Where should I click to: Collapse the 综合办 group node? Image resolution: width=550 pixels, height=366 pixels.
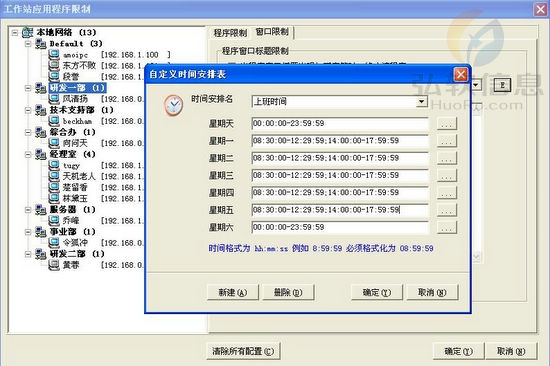click(x=28, y=132)
